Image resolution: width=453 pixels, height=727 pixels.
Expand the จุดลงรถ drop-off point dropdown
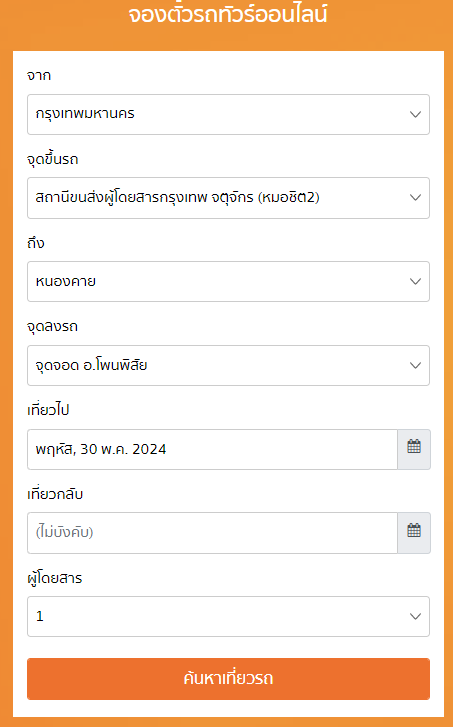point(228,365)
